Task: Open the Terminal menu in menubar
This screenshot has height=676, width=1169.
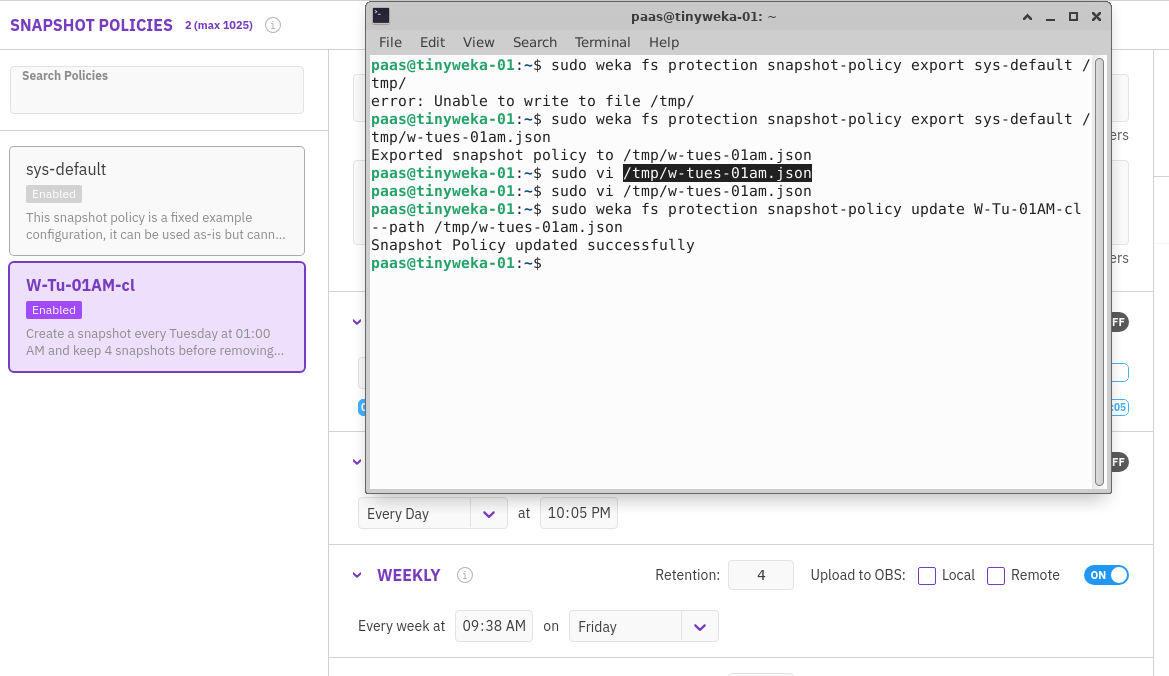Action: click(x=602, y=42)
